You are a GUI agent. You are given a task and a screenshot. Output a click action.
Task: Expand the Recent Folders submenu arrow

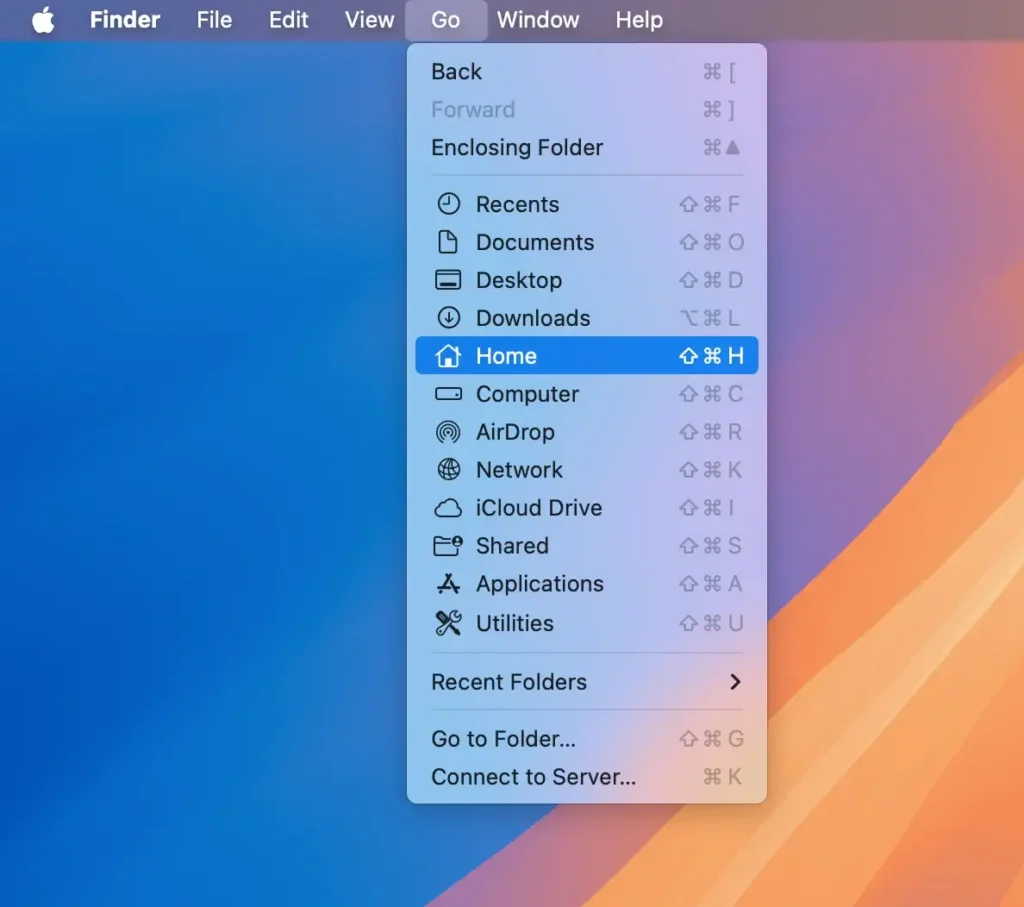click(x=735, y=682)
